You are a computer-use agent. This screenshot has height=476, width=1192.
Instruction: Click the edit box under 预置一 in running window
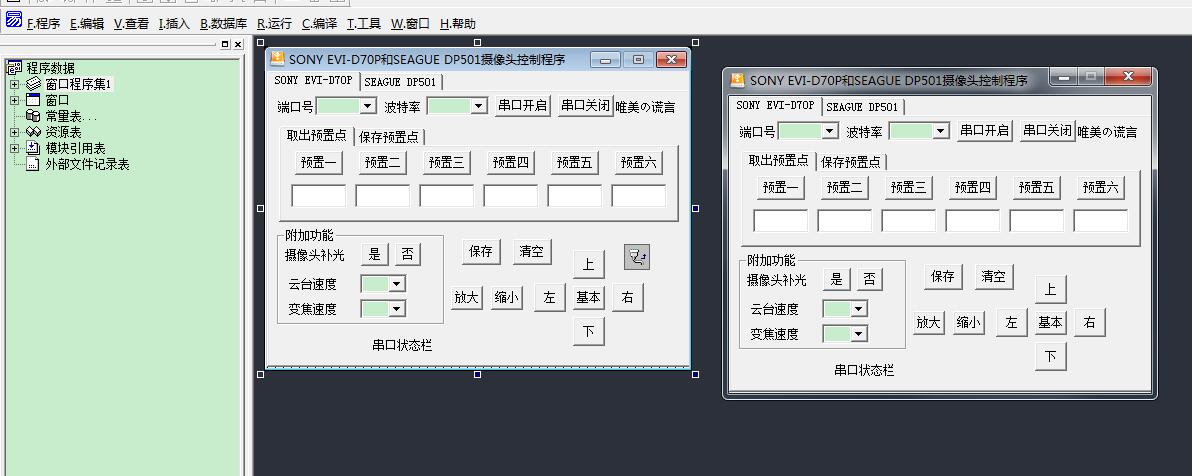click(781, 221)
